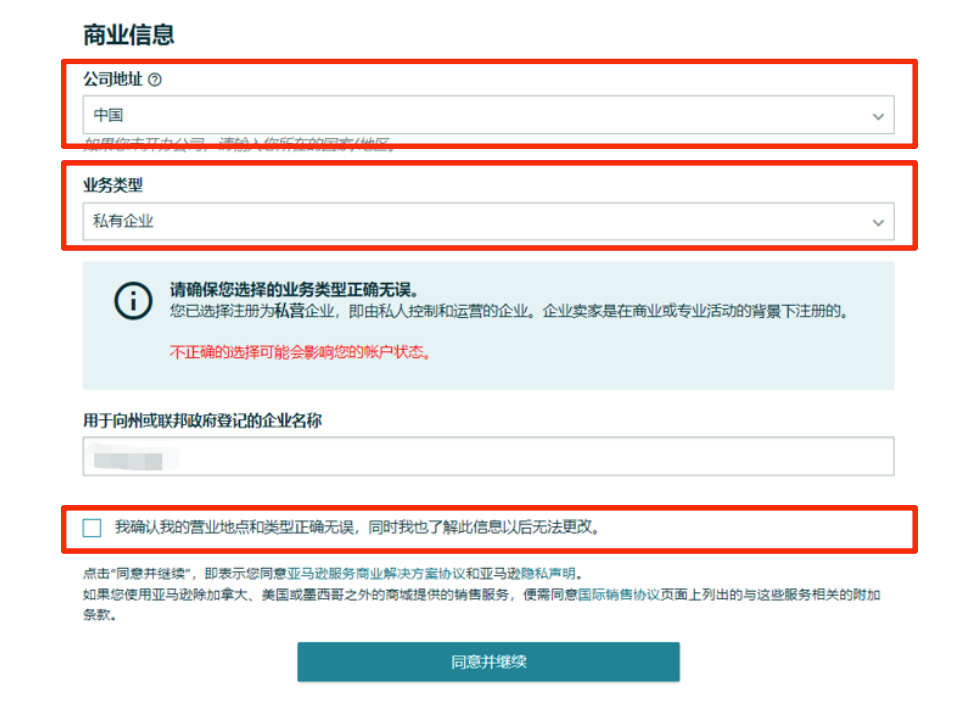The width and height of the screenshot is (965, 711).
Task: Open the 国际销售协议 link
Action: [619, 595]
